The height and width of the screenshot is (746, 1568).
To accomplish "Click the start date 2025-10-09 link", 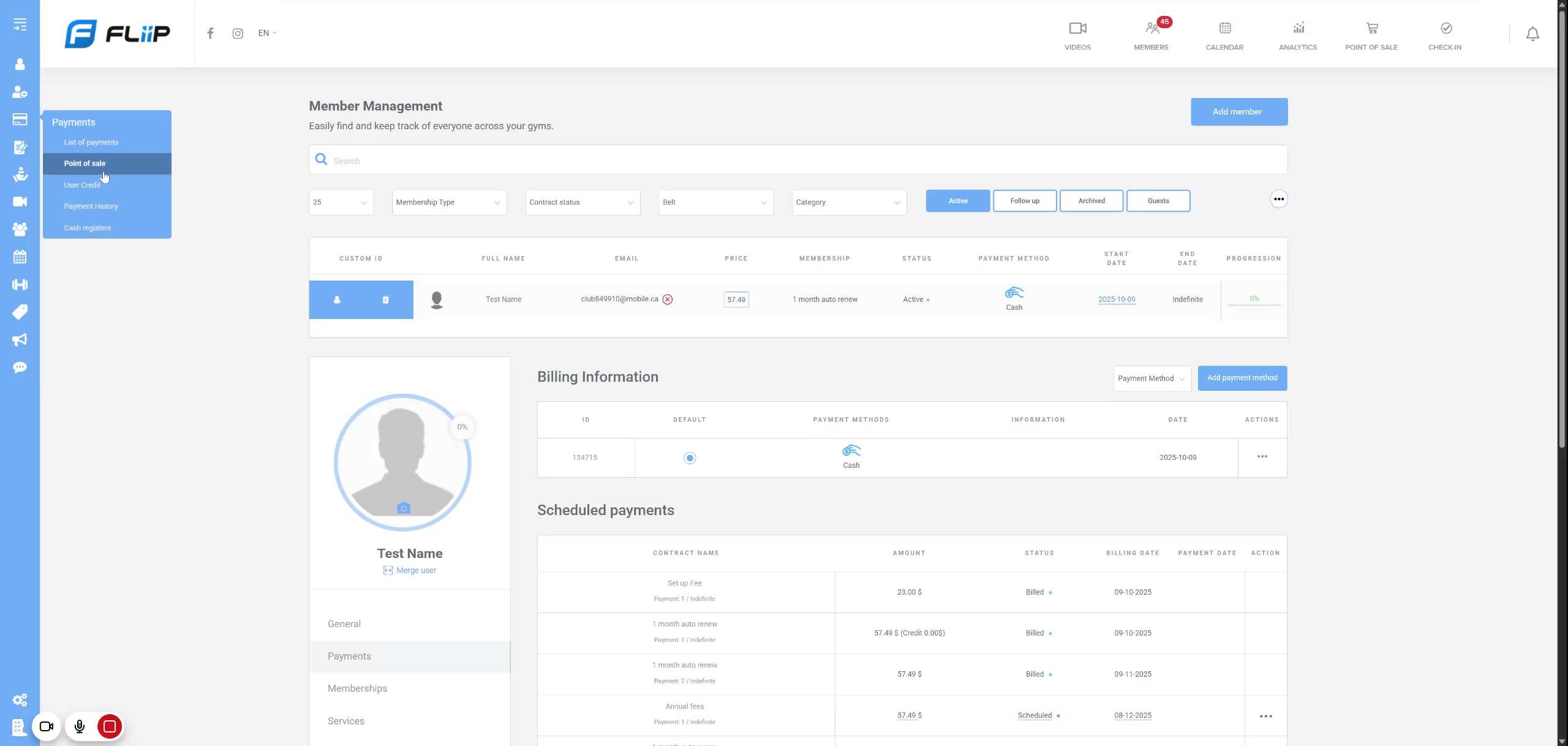I will [1117, 300].
